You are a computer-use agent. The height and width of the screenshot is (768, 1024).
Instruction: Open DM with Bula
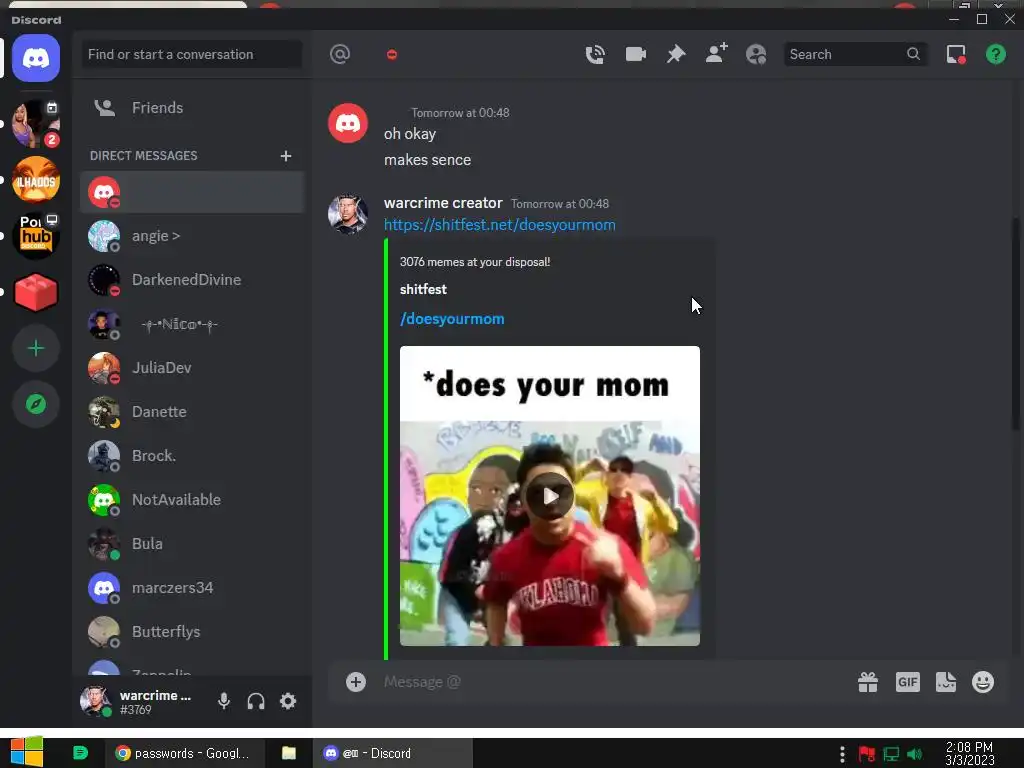pos(192,543)
